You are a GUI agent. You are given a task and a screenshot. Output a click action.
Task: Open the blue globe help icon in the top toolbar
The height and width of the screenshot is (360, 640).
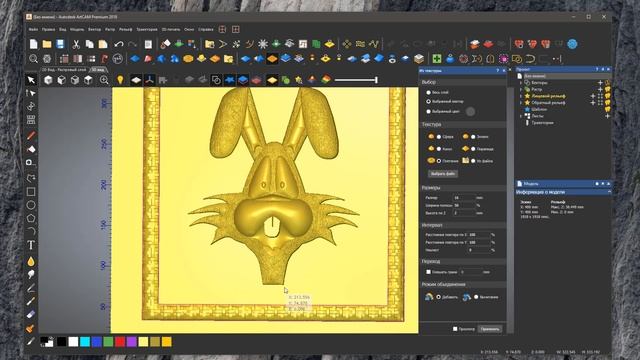pyautogui.click(x=572, y=44)
